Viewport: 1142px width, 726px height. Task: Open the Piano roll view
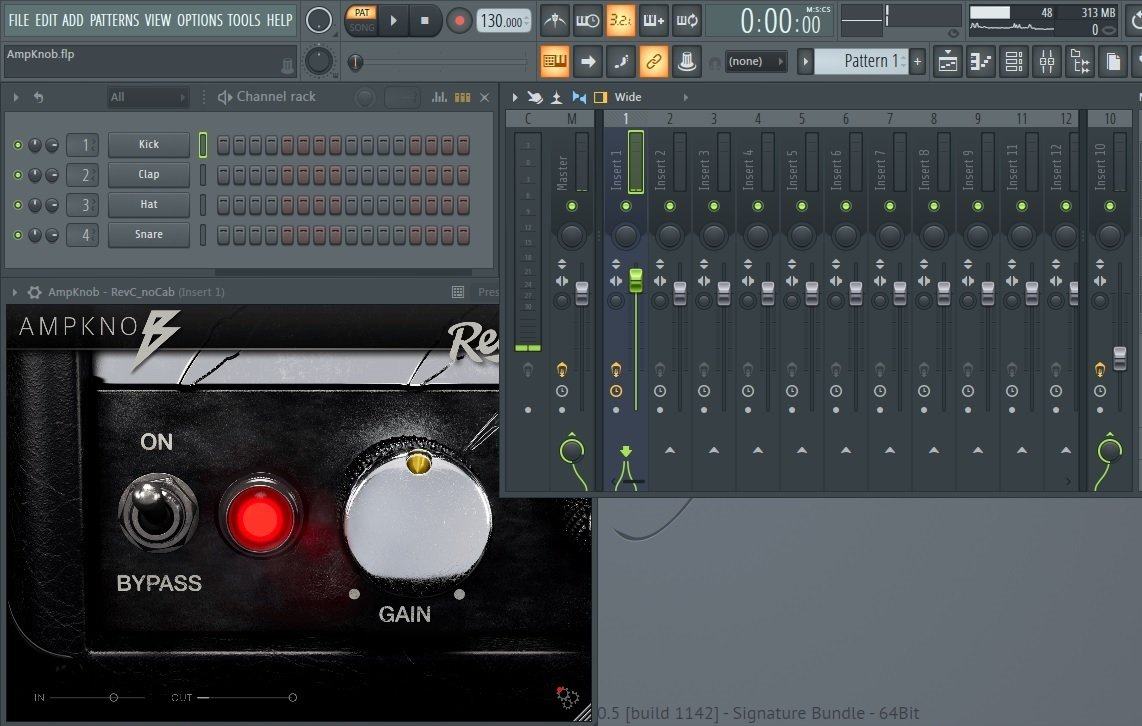(981, 62)
